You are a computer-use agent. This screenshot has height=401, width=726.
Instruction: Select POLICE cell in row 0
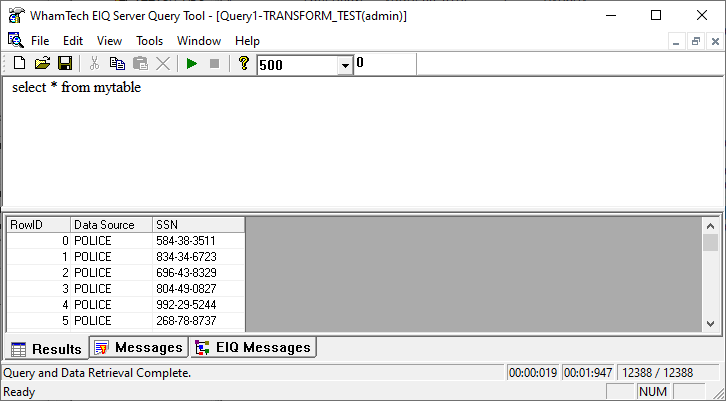[112, 241]
